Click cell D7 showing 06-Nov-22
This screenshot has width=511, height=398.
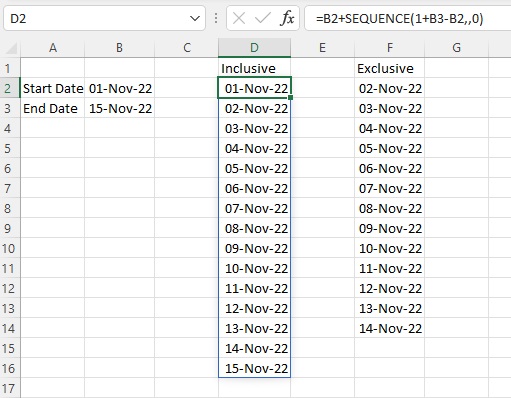point(254,188)
